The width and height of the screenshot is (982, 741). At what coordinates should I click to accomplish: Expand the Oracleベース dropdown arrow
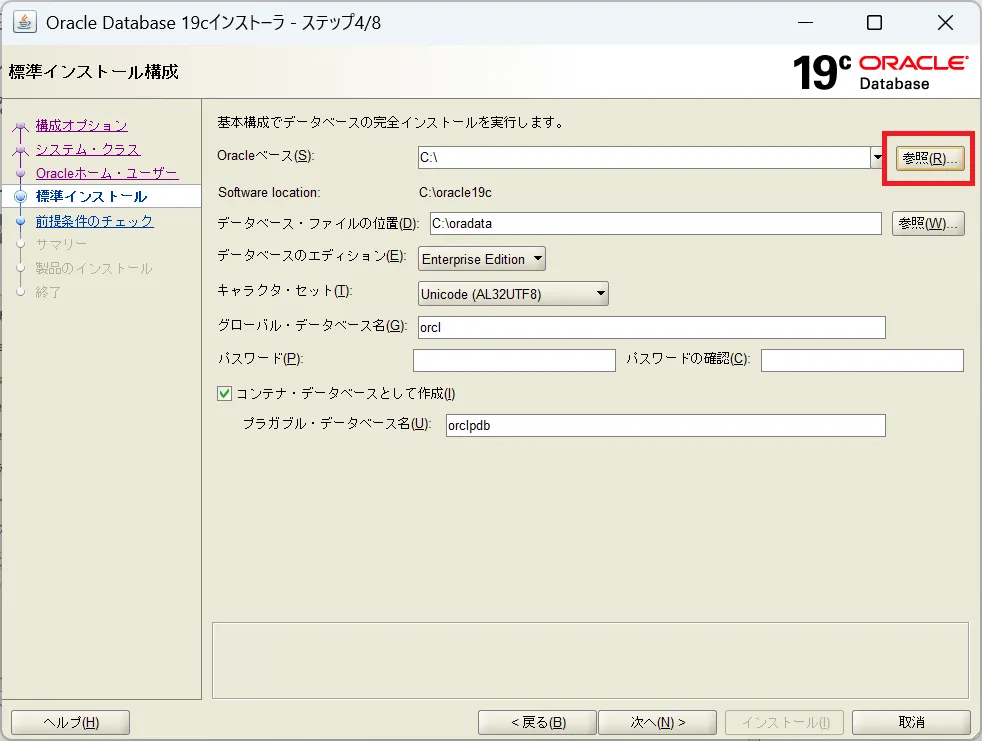pyautogui.click(x=877, y=157)
